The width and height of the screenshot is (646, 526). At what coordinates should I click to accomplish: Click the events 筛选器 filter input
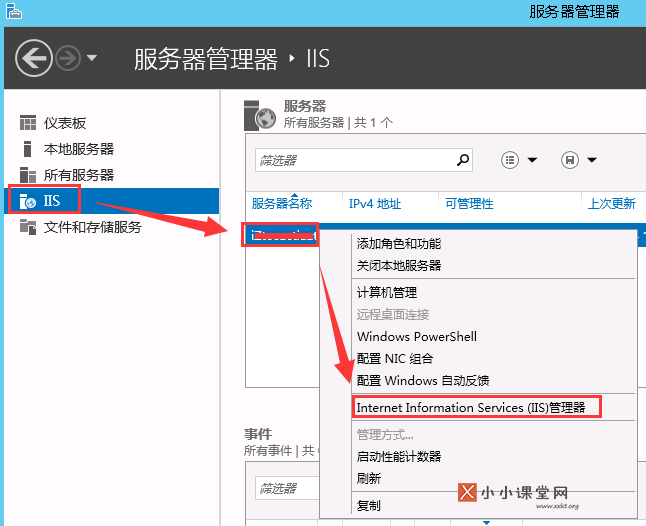point(288,488)
